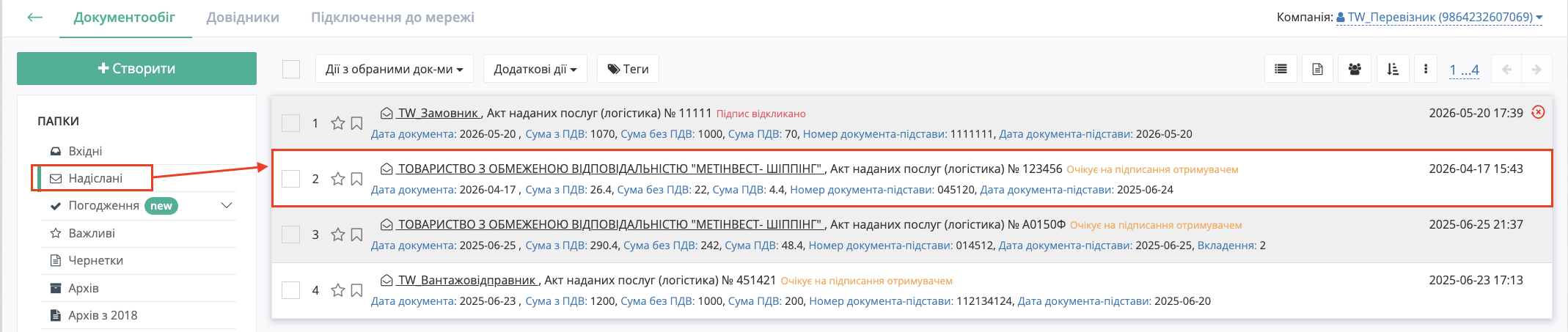Viewport: 1568px width, 332px height.
Task: Click the timestamp 2025-06-25 21:37
Action: [1476, 224]
